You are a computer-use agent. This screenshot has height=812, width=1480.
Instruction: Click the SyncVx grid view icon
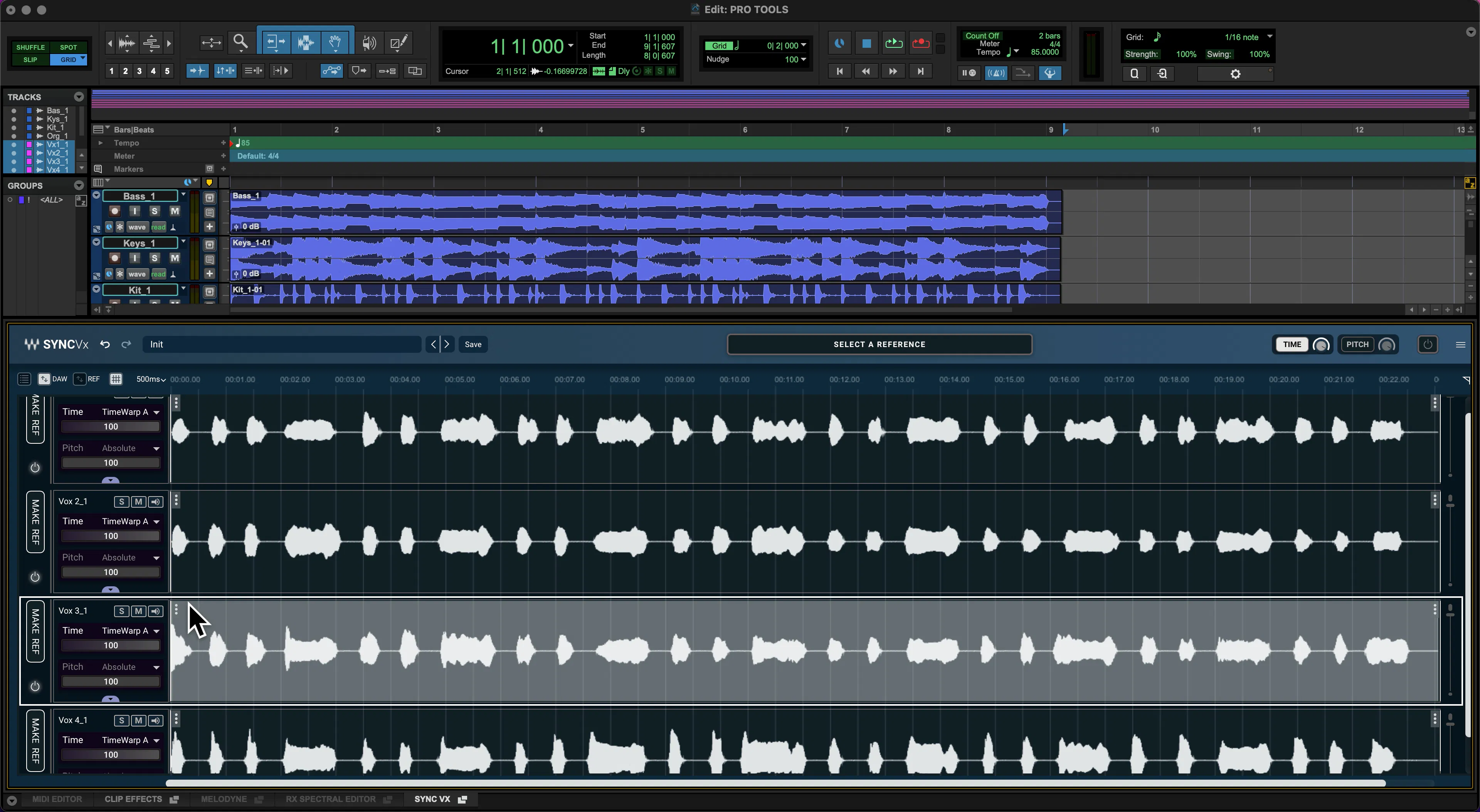pos(116,379)
